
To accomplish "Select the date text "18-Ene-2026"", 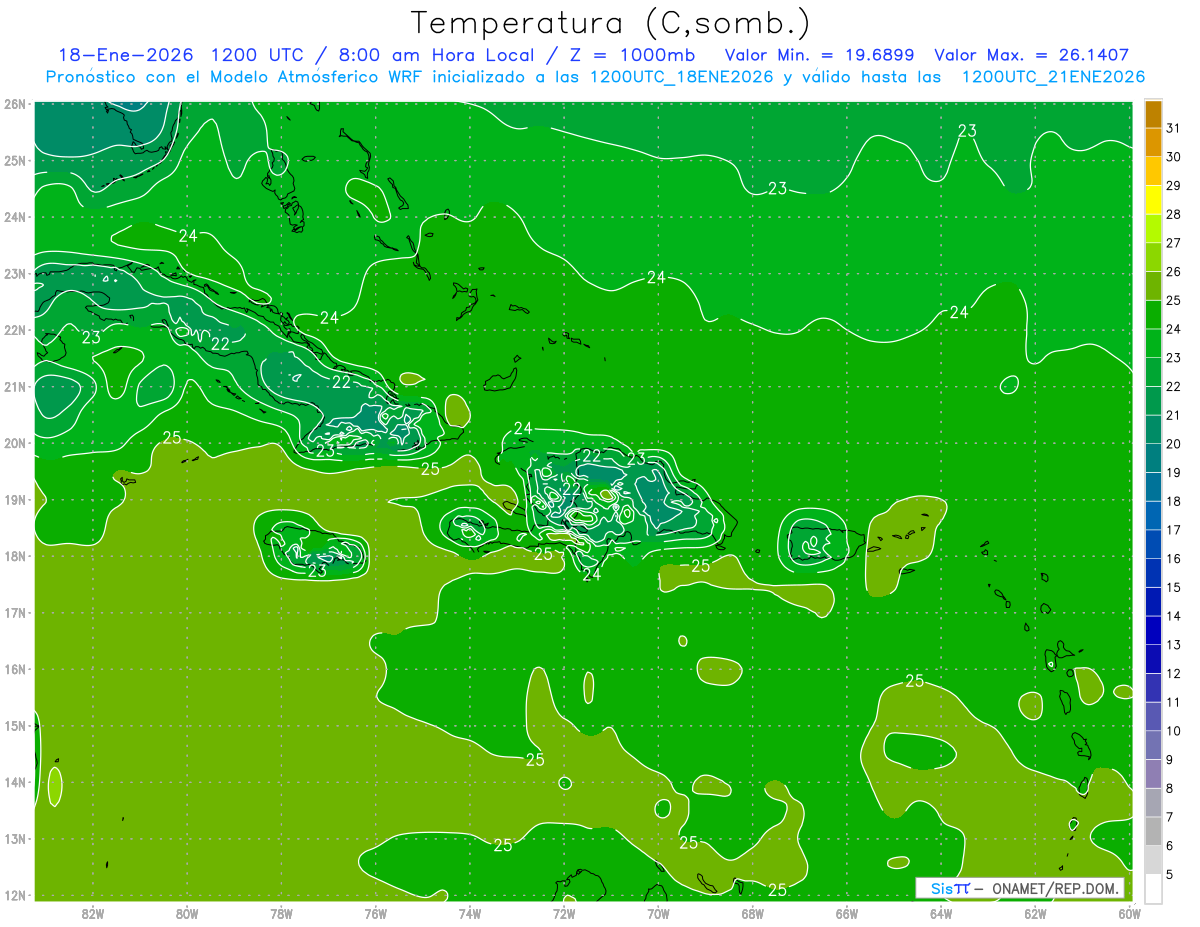I will pyautogui.click(x=125, y=55).
